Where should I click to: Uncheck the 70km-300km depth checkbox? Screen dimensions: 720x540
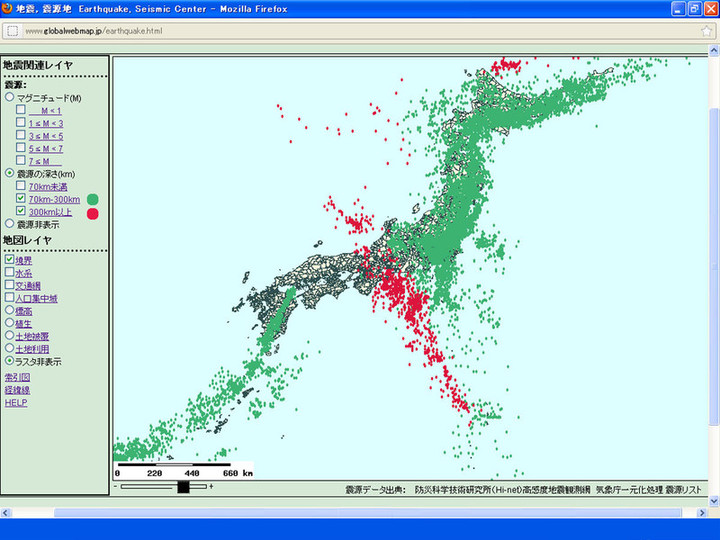pos(21,199)
